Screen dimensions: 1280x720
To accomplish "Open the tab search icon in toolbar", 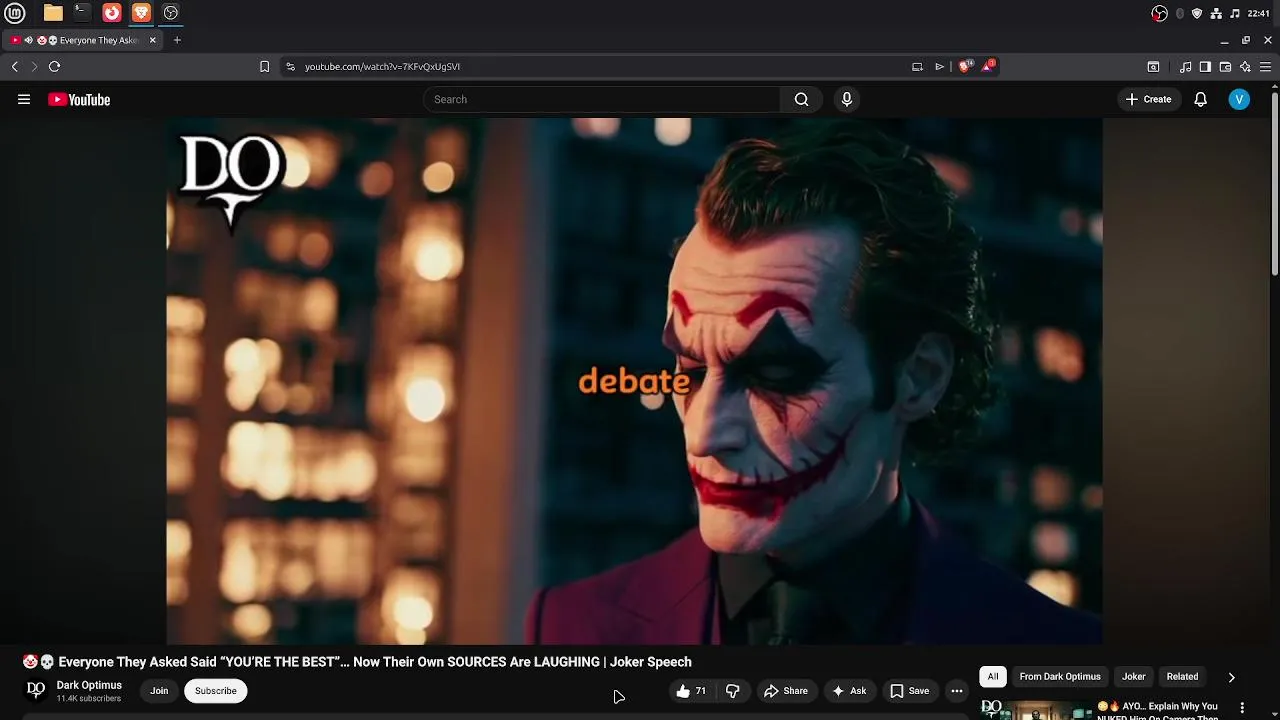I will [x=1153, y=67].
